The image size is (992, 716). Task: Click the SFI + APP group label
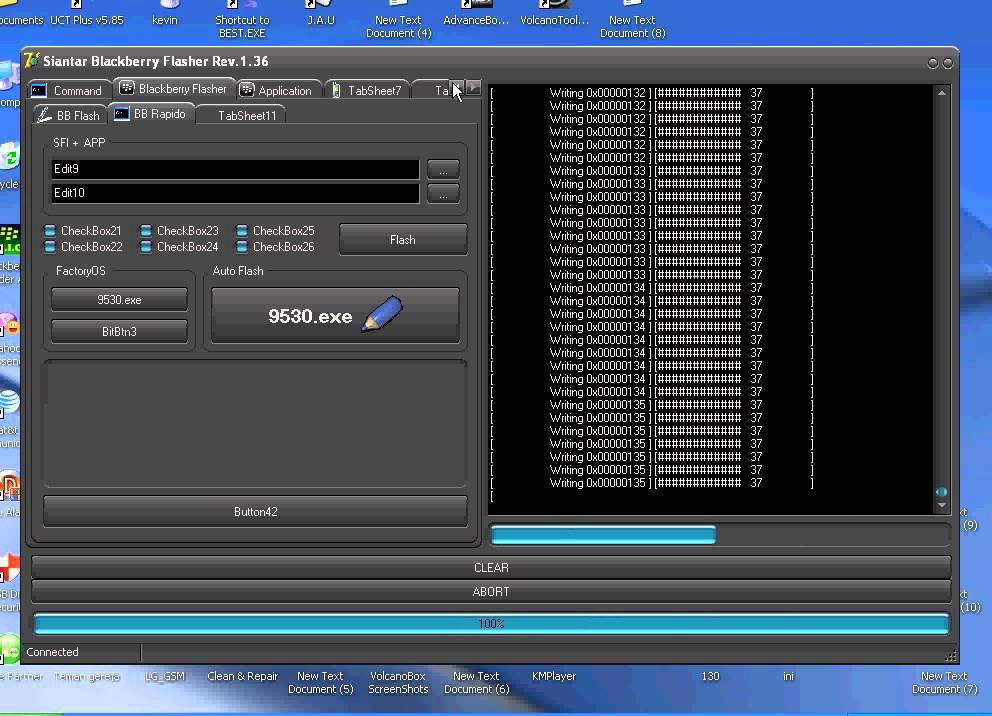(79, 143)
